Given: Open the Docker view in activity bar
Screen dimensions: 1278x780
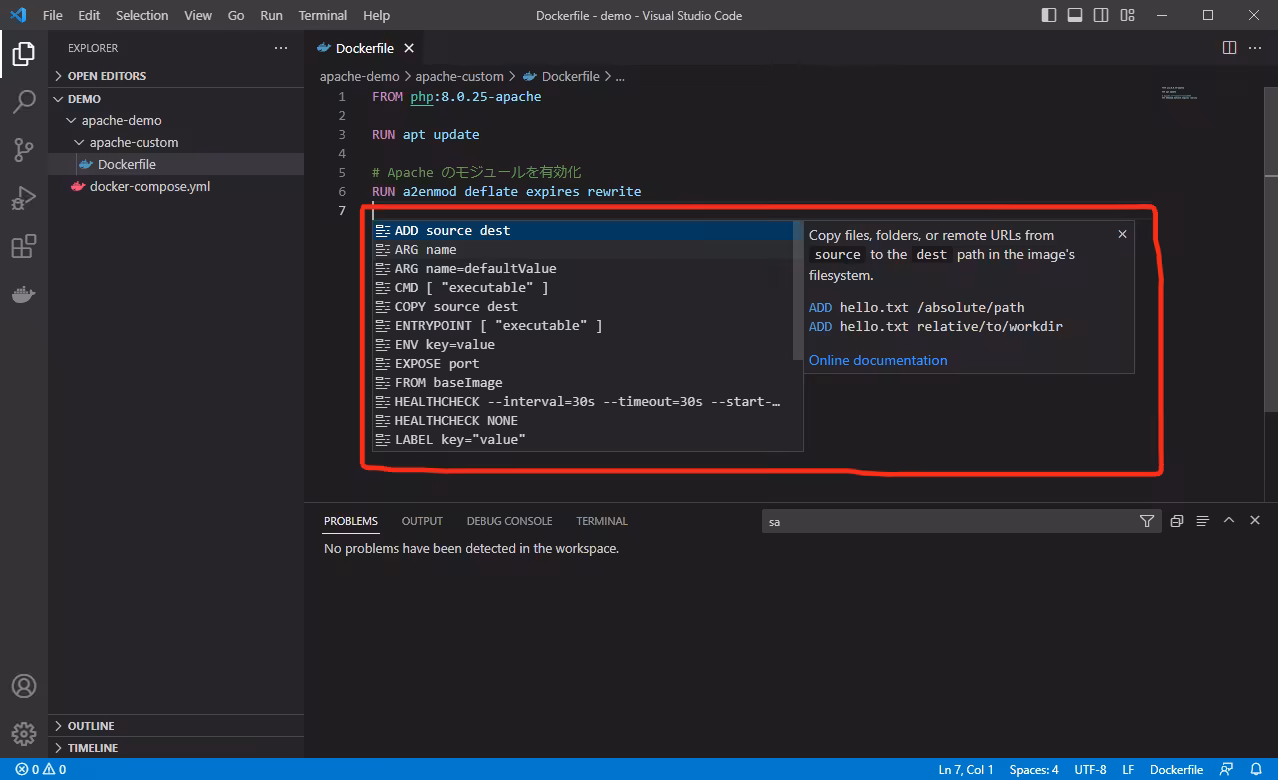Looking at the screenshot, I should [24, 294].
